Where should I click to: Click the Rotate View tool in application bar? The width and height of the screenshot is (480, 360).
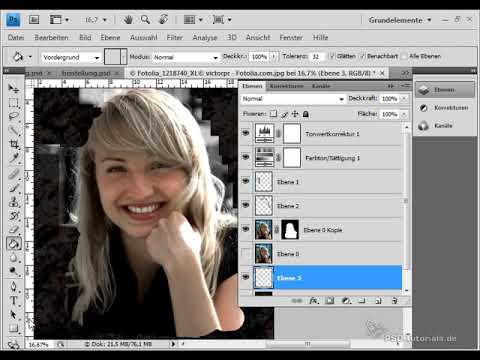pyautogui.click(x=163, y=20)
